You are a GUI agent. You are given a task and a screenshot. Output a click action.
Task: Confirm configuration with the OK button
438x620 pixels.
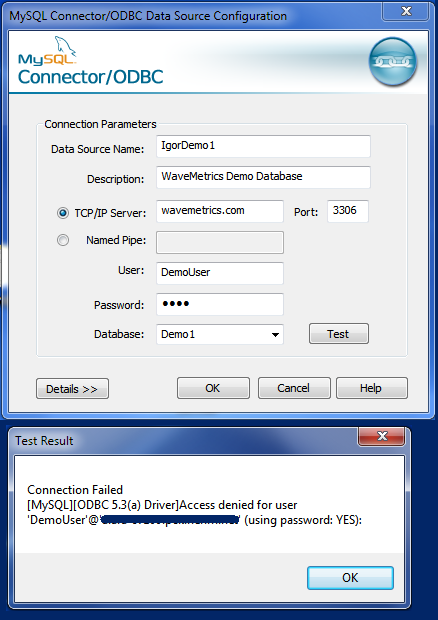tap(213, 388)
